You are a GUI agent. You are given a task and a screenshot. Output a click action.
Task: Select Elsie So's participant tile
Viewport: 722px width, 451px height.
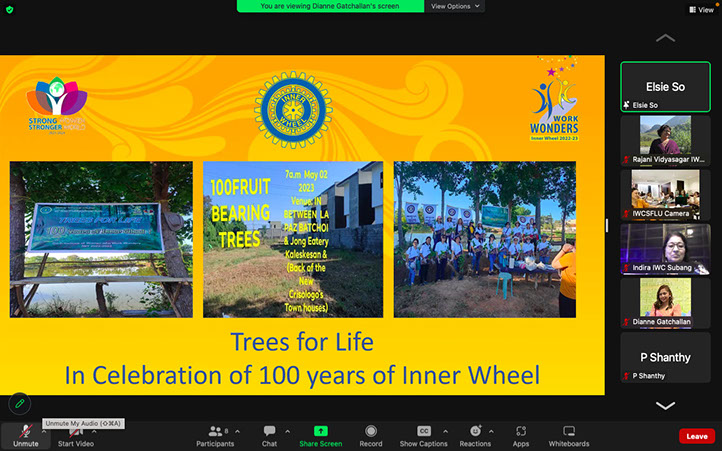point(665,87)
